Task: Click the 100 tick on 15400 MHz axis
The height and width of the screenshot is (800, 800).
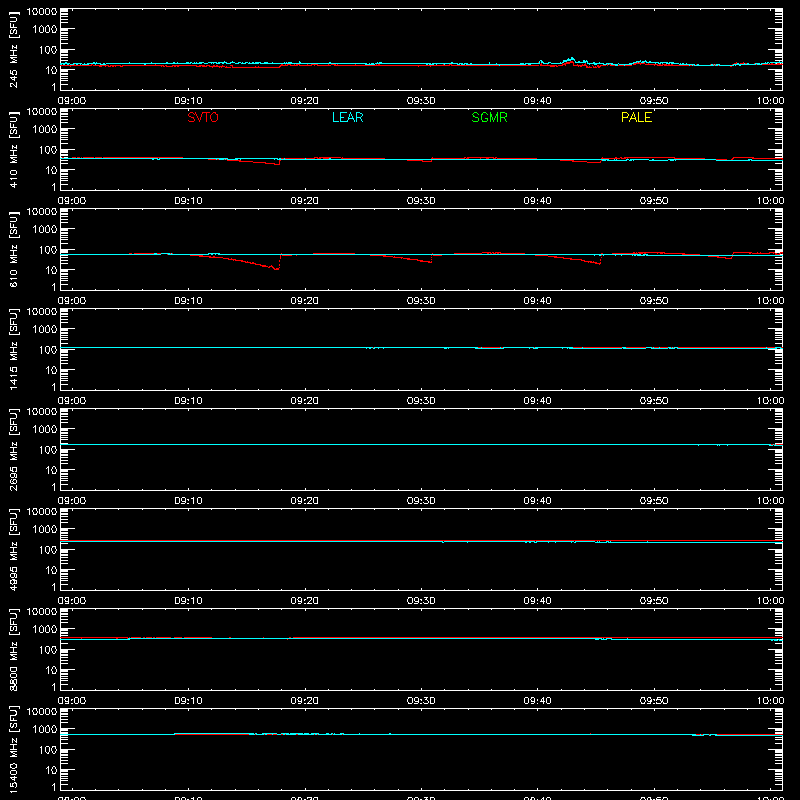Action: point(48,749)
